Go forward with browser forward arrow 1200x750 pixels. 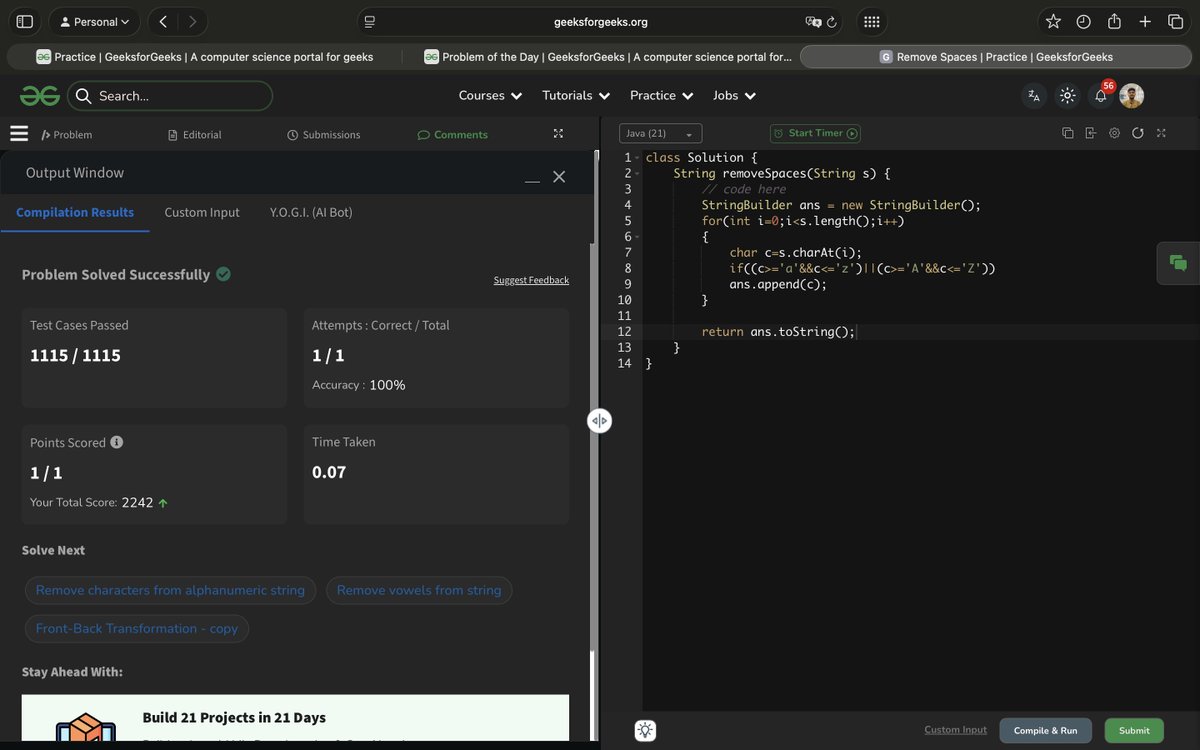click(x=192, y=21)
